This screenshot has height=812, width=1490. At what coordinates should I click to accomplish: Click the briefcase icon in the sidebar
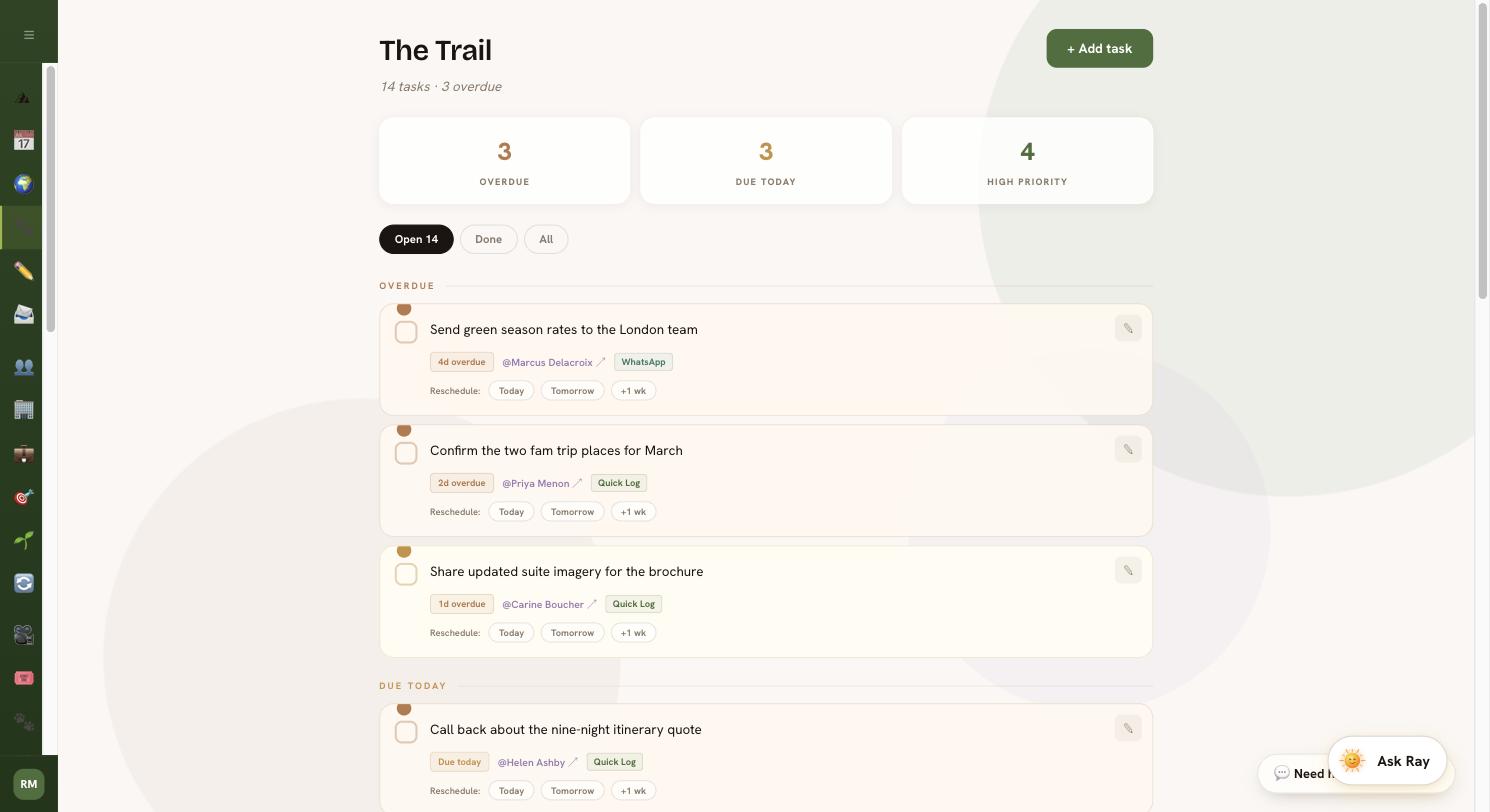coord(24,454)
